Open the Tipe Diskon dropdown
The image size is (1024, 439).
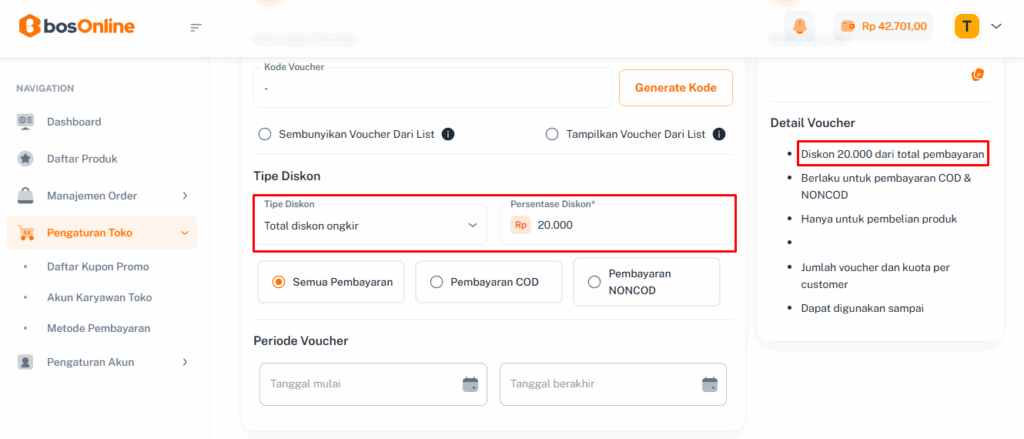click(x=370, y=225)
